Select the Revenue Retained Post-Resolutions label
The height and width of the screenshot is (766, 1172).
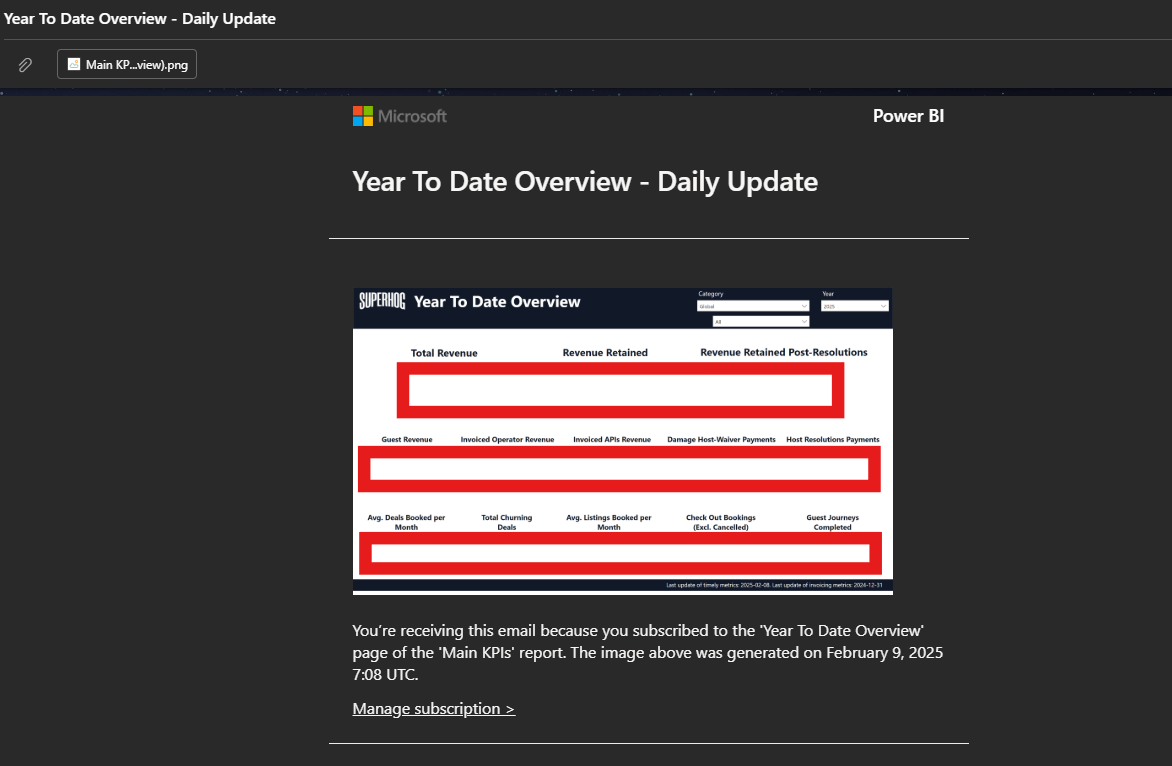[784, 353]
